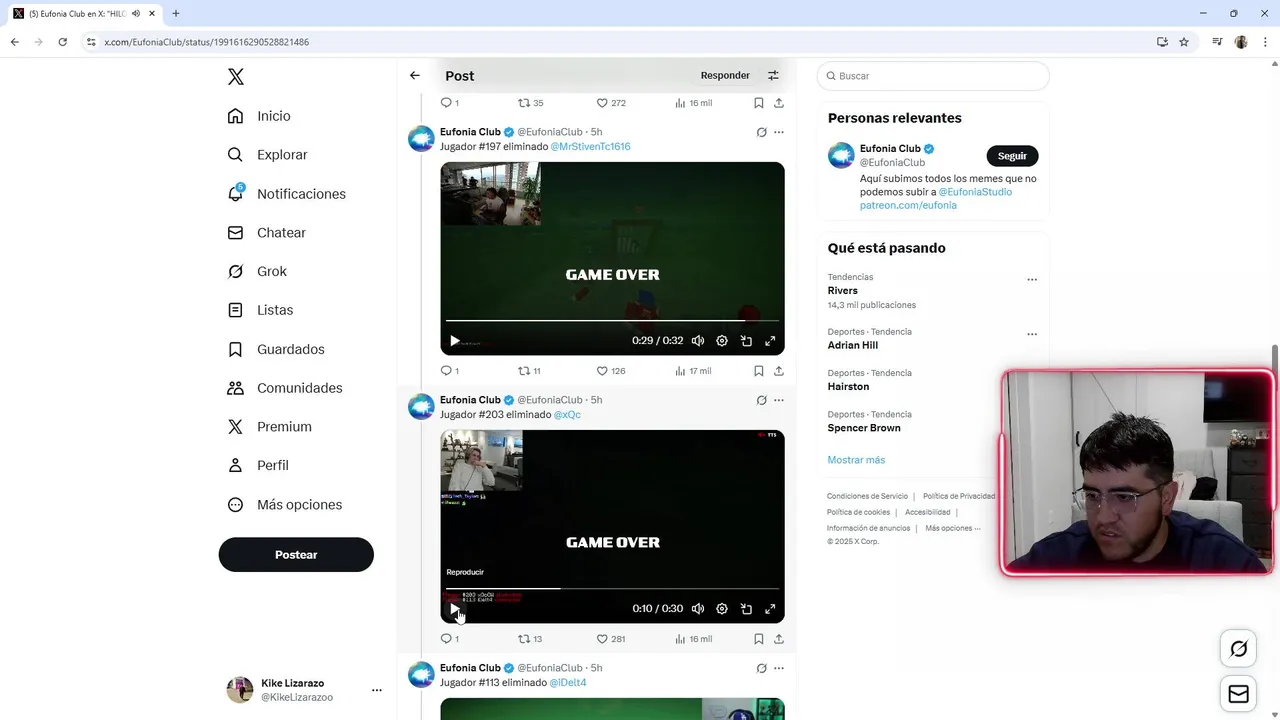
Task: Share the Jugador #197 post
Action: click(x=779, y=371)
